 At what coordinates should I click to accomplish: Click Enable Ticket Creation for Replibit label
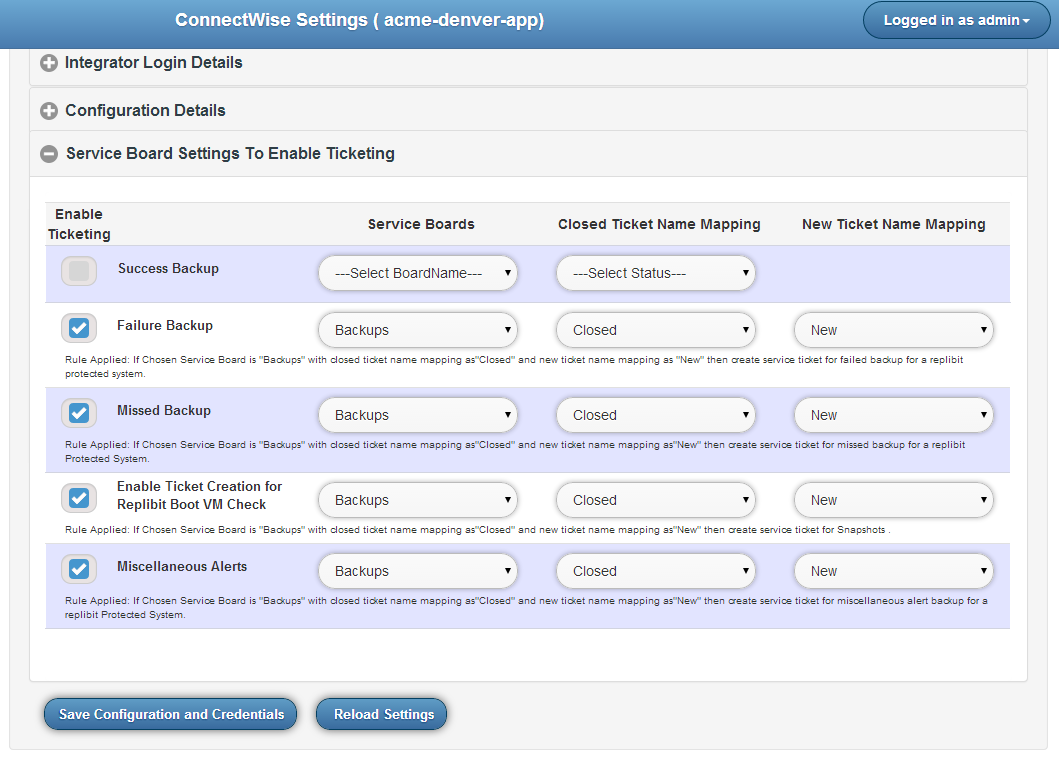pos(199,496)
